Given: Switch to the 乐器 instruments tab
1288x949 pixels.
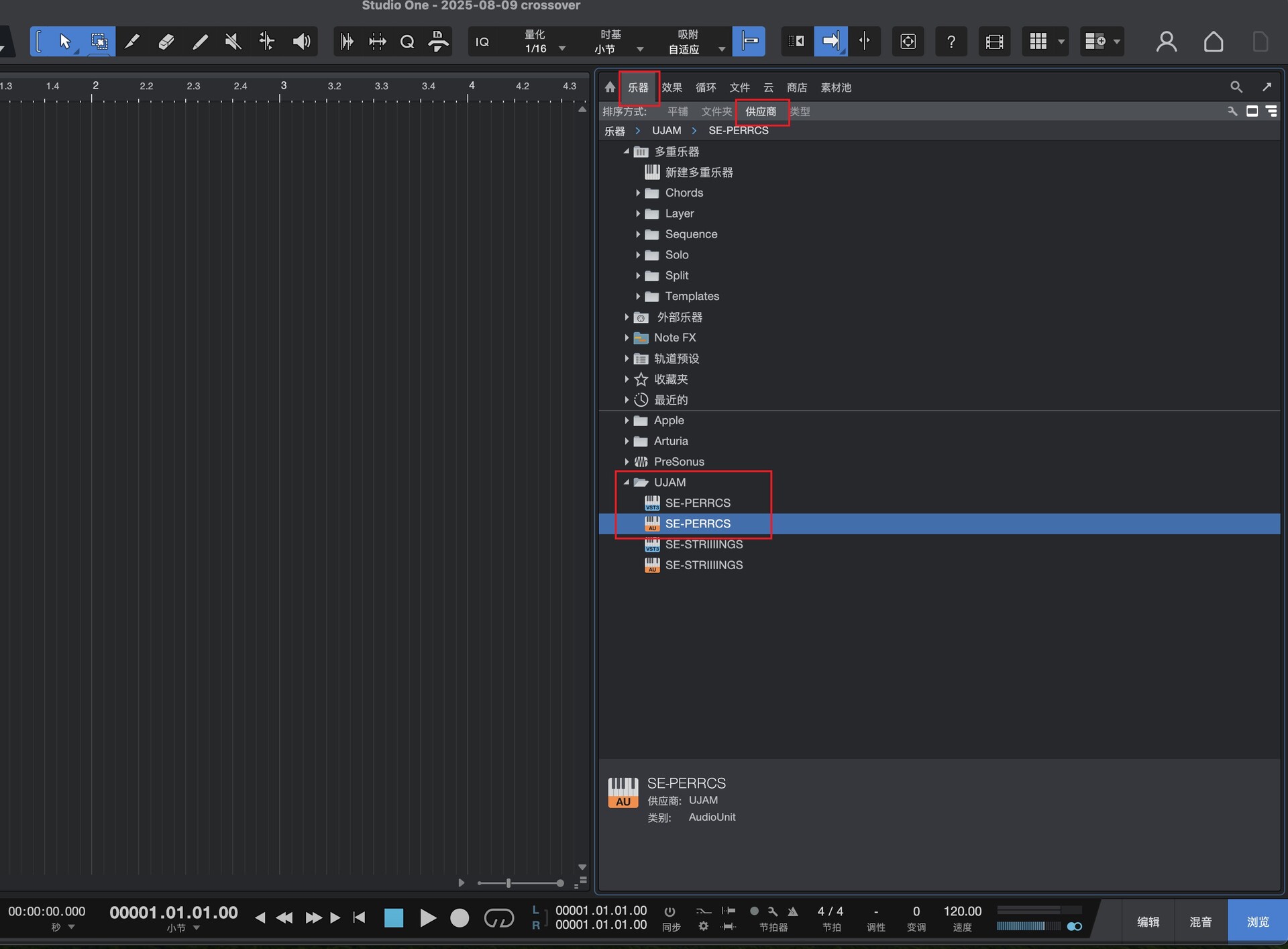Looking at the screenshot, I should [x=638, y=87].
